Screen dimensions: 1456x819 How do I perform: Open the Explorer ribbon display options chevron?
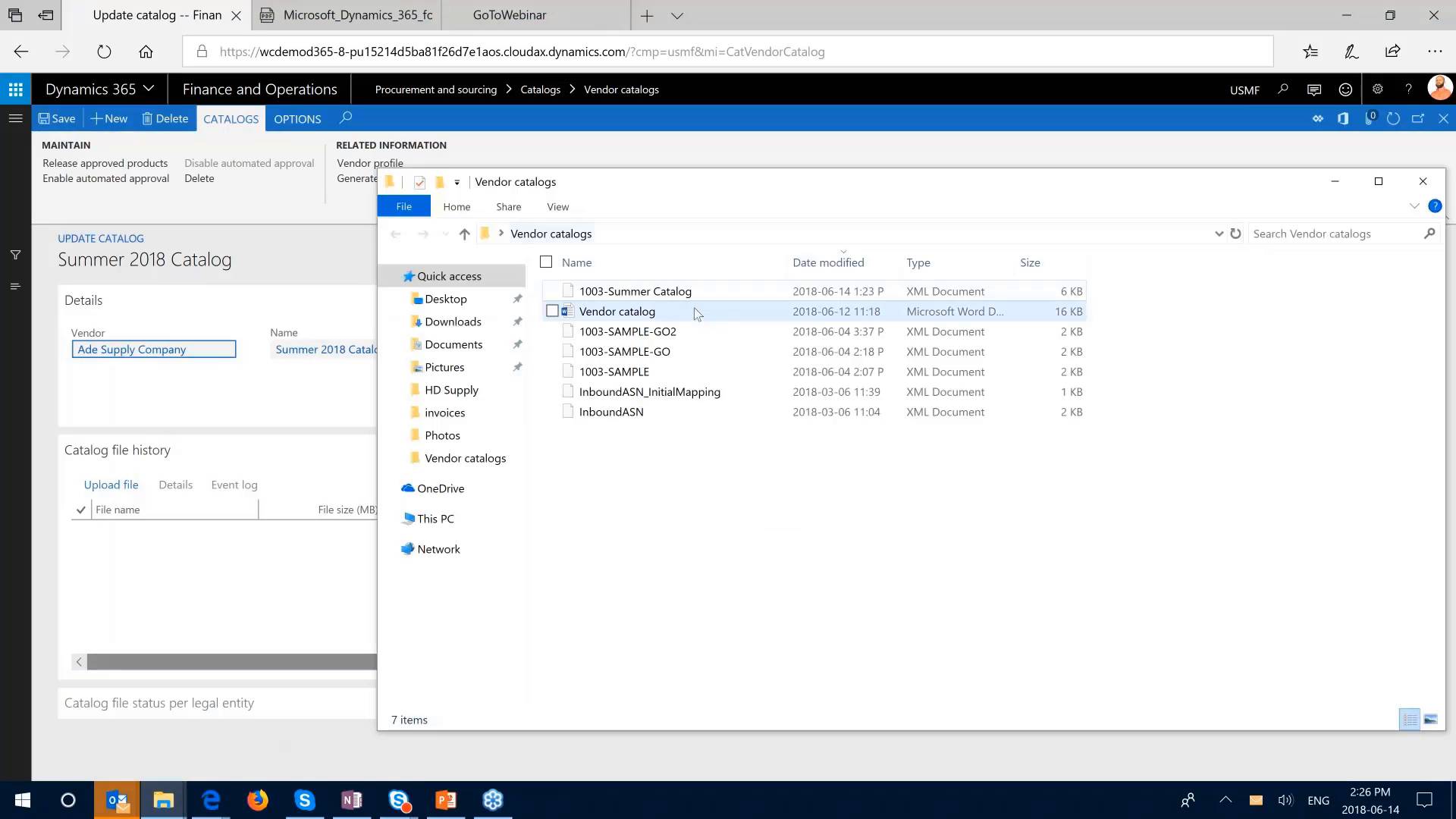tap(1415, 206)
